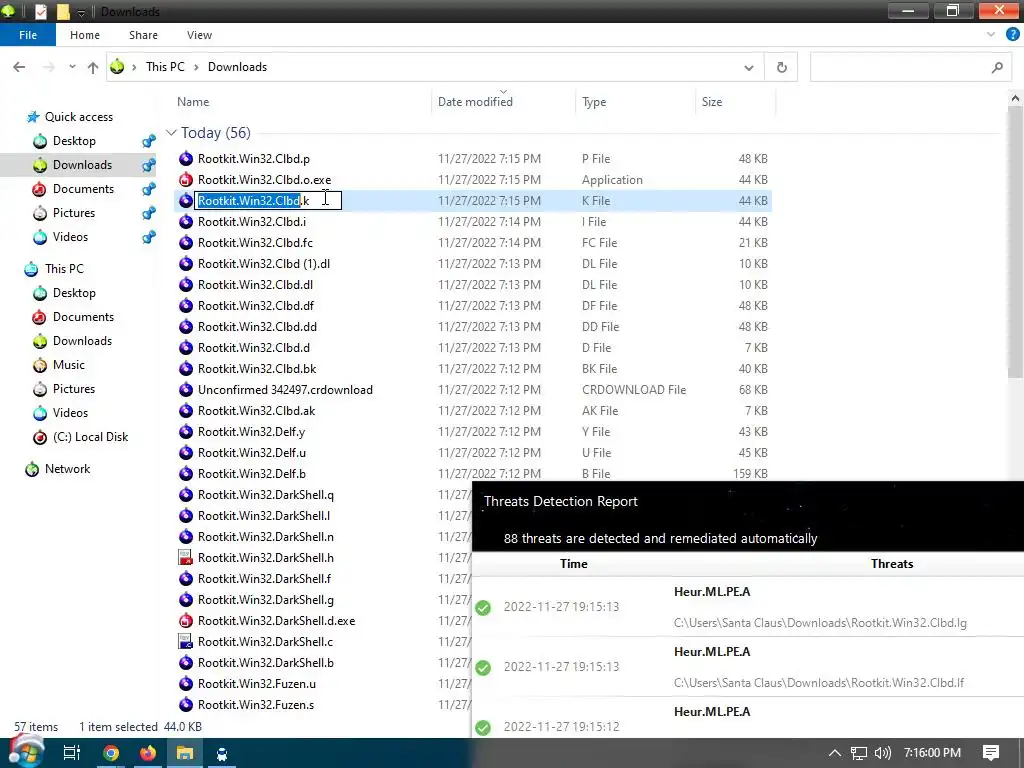1024x768 pixels.
Task: Select the file Rootkit.Win32.Delf.u
Action: click(x=252, y=453)
